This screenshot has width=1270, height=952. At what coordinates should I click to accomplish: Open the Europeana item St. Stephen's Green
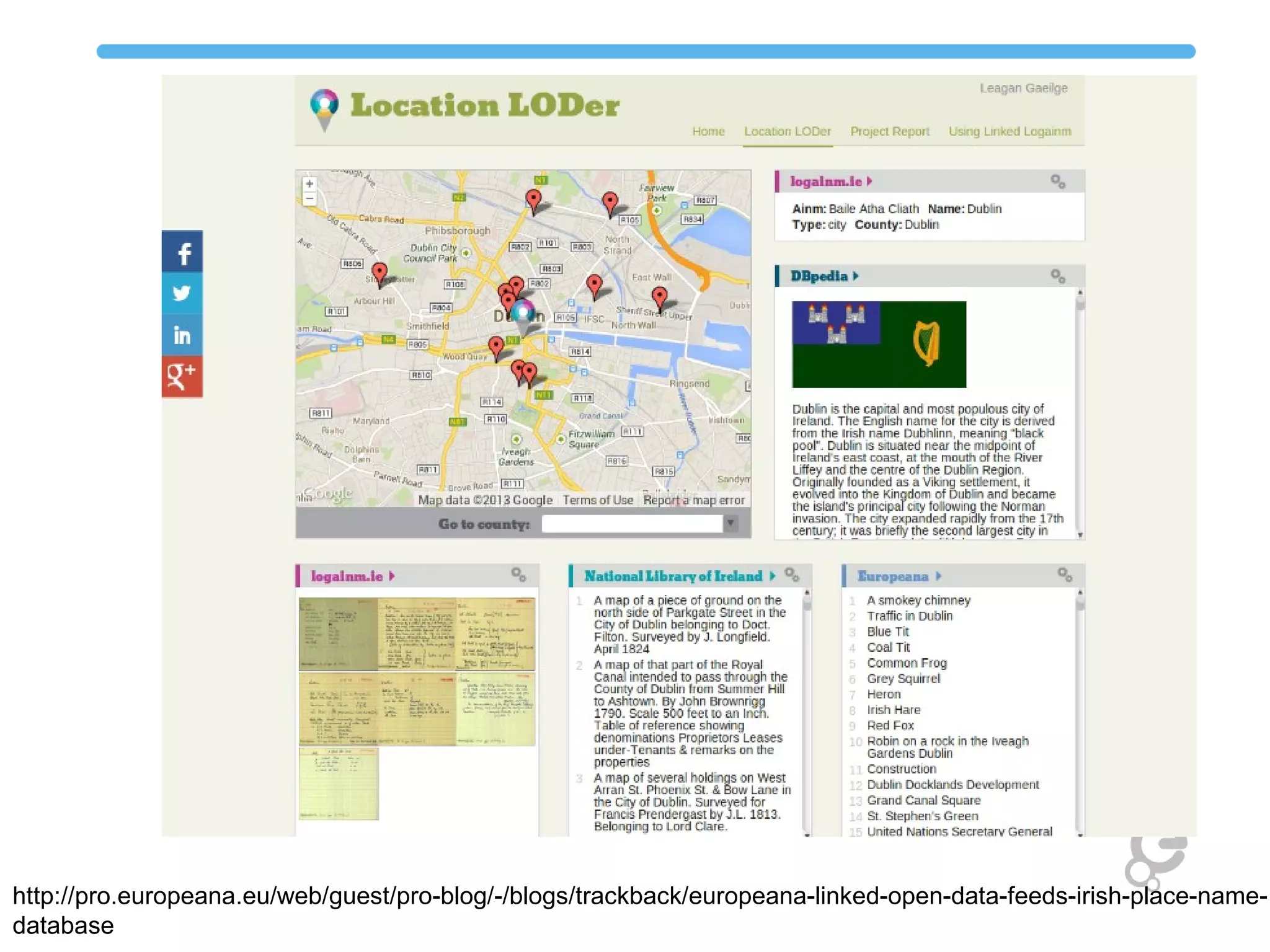pos(922,816)
